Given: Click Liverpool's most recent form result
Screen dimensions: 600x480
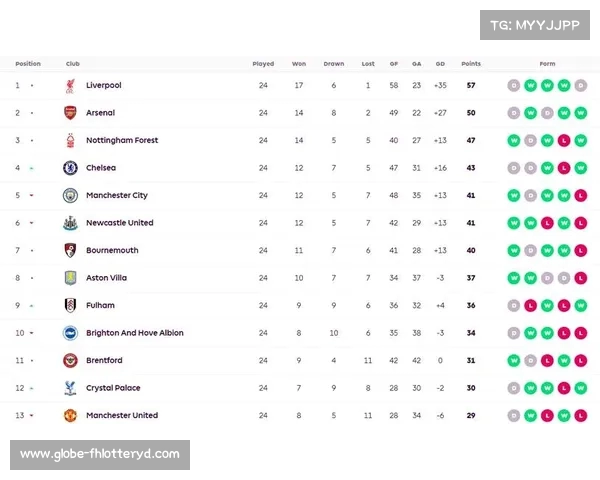Looking at the screenshot, I should click(x=580, y=85).
